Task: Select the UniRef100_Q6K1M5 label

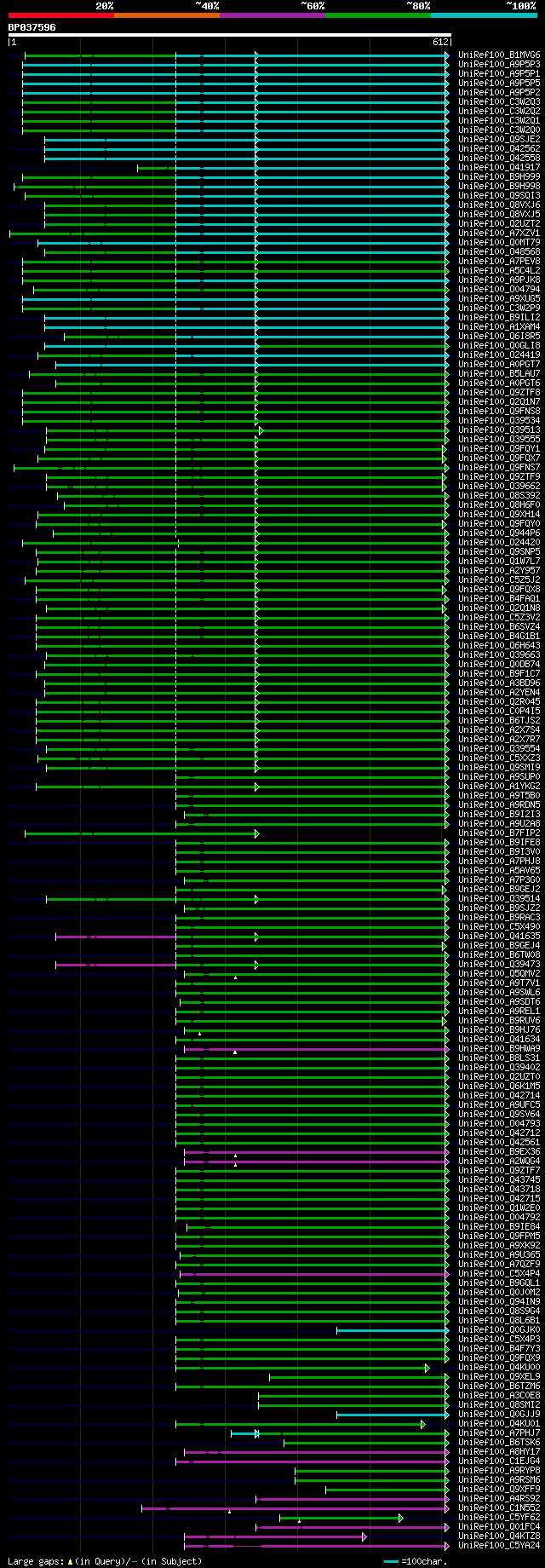Action: click(499, 1086)
